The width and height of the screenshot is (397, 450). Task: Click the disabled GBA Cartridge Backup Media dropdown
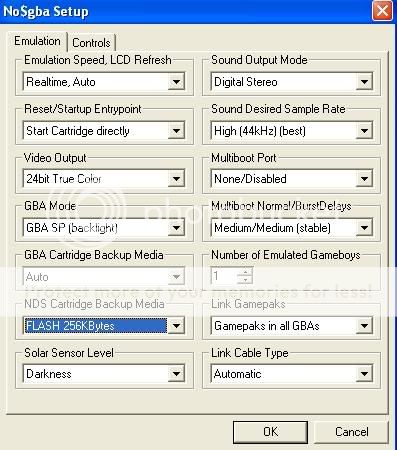[104, 277]
